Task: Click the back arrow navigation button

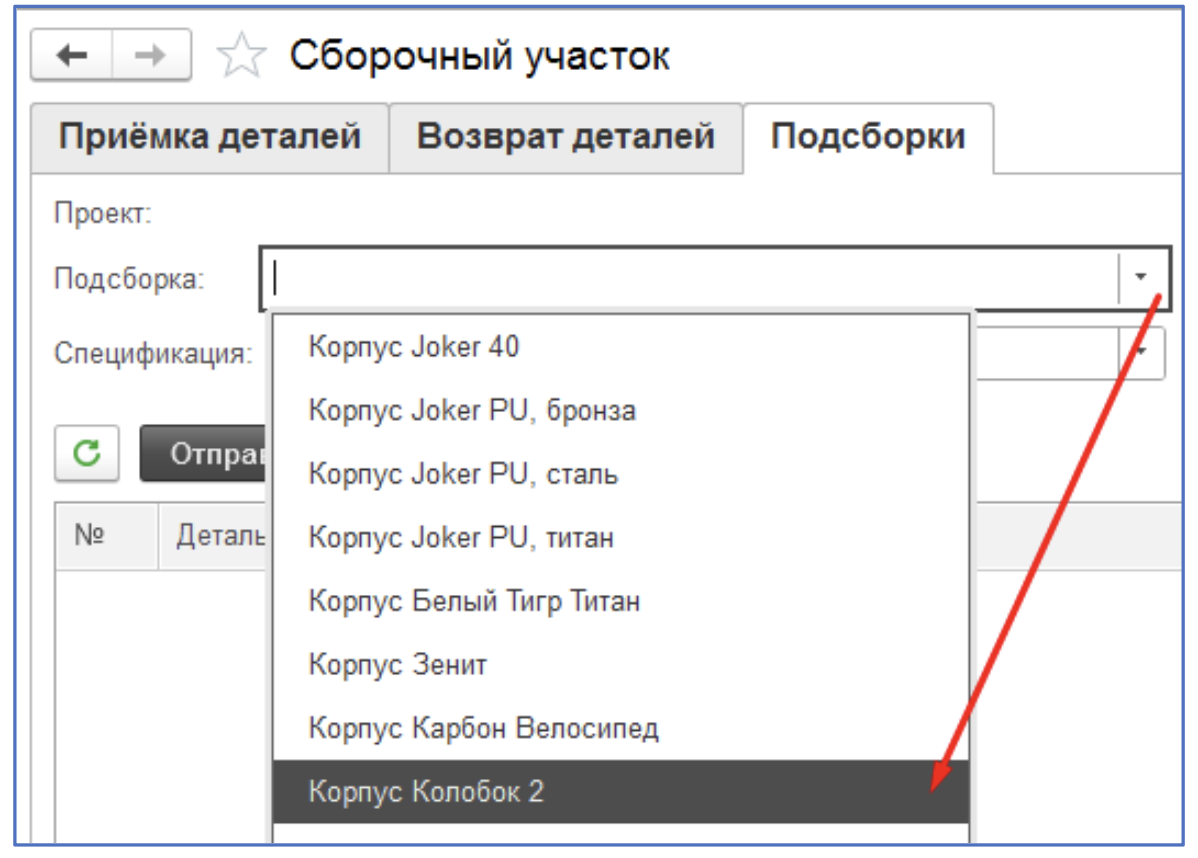Action: tap(72, 56)
